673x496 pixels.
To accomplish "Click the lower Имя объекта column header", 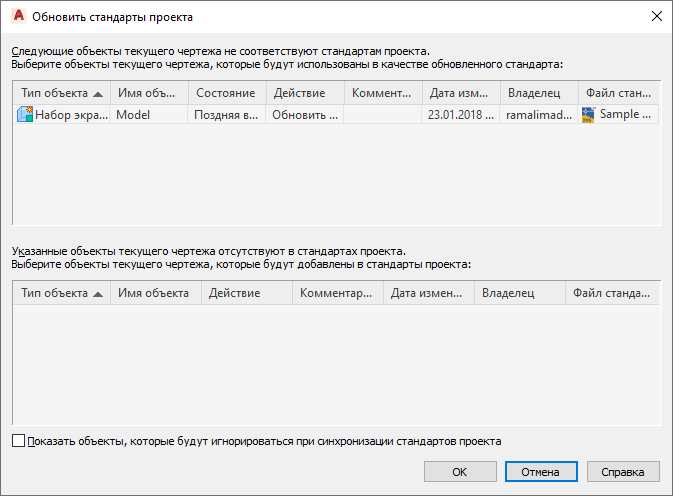I will (x=154, y=293).
